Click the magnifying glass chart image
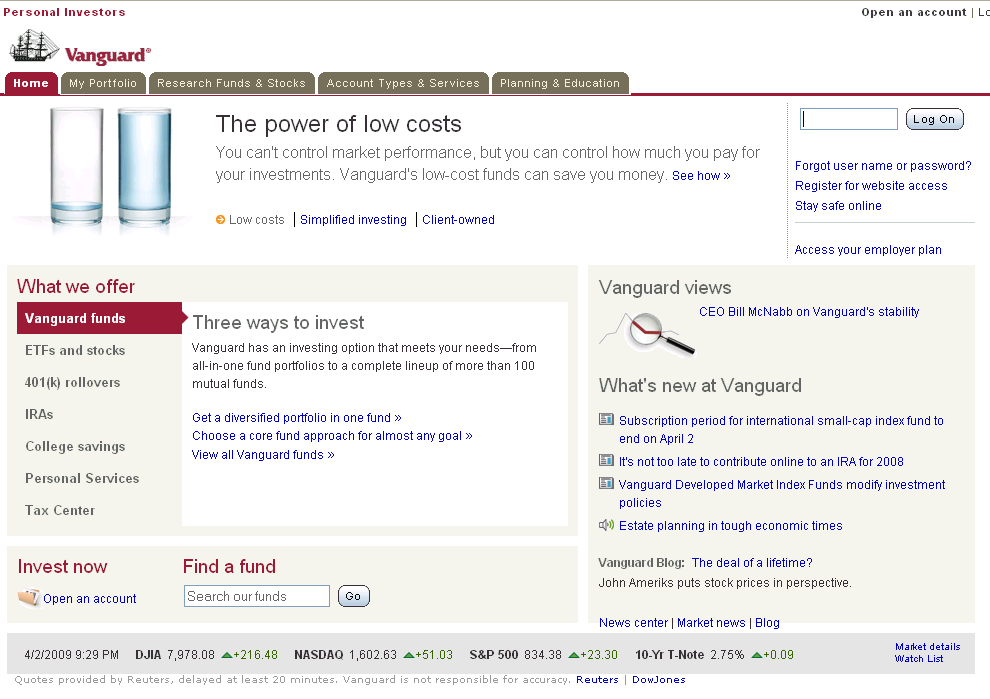 [647, 334]
